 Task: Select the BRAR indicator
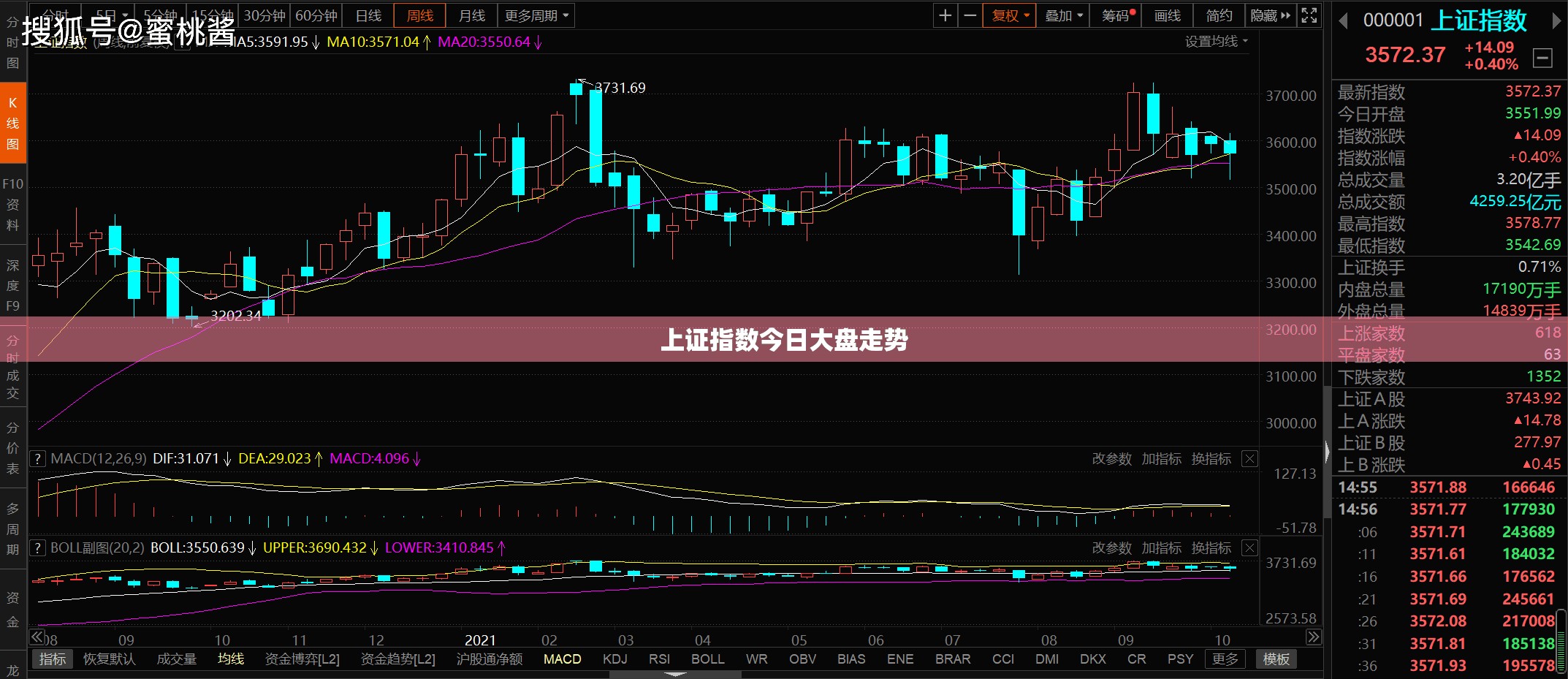pyautogui.click(x=953, y=659)
